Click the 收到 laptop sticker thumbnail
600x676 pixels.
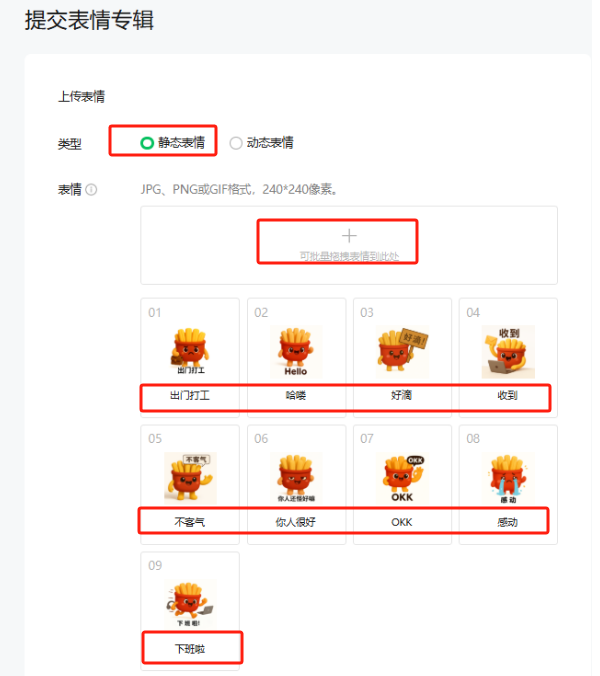(x=508, y=351)
